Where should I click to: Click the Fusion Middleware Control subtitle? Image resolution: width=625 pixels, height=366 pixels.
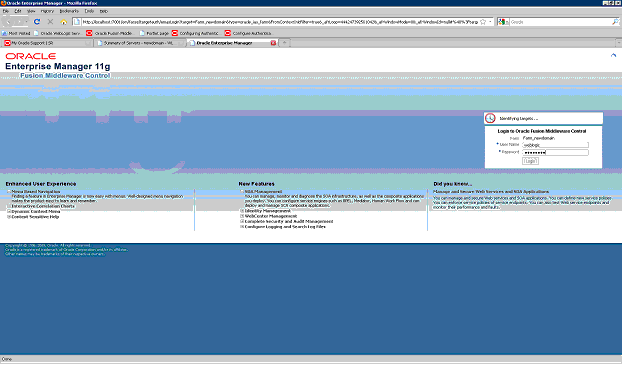(x=65, y=76)
